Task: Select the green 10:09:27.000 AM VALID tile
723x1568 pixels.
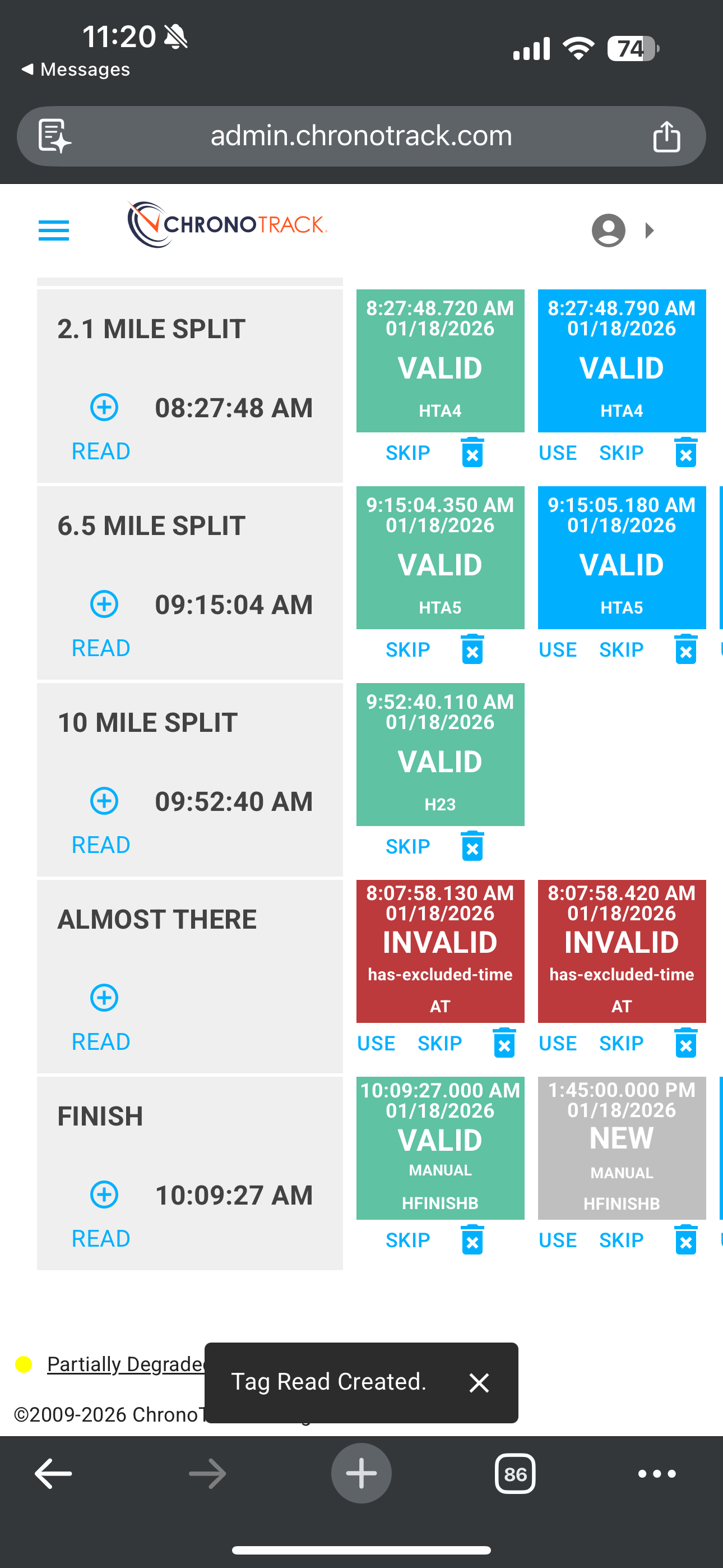Action: click(x=440, y=1147)
